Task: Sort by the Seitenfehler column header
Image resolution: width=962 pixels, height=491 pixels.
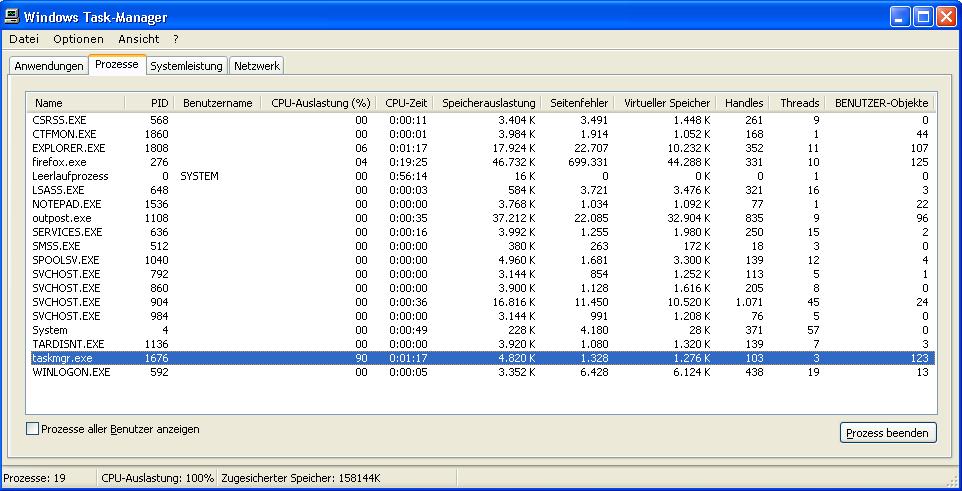Action: pos(579,103)
